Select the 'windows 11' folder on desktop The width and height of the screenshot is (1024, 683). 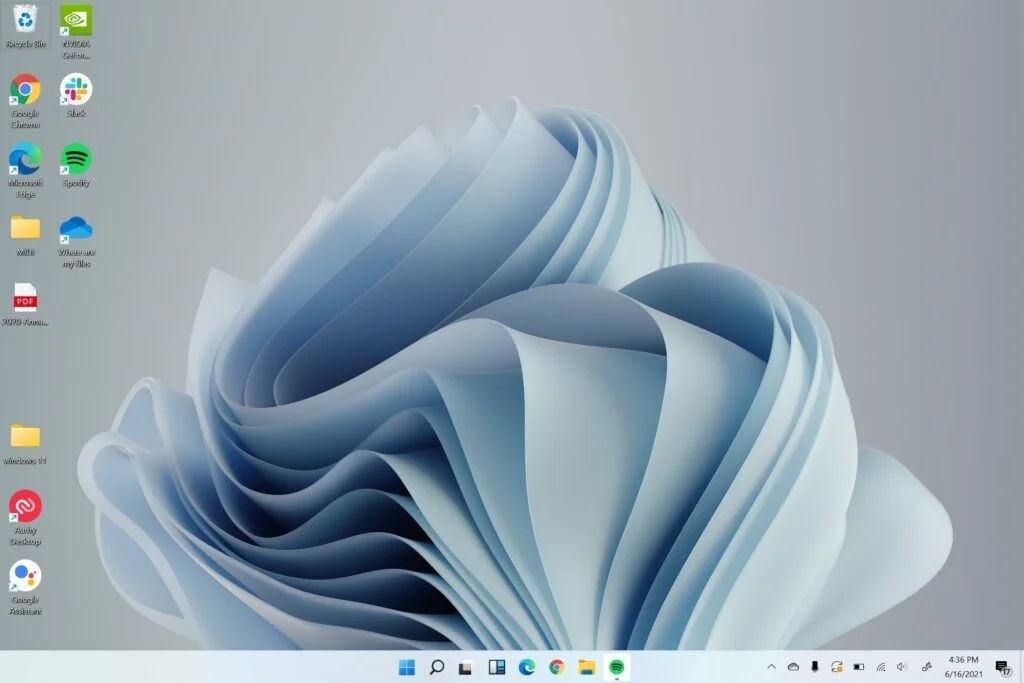click(x=25, y=444)
